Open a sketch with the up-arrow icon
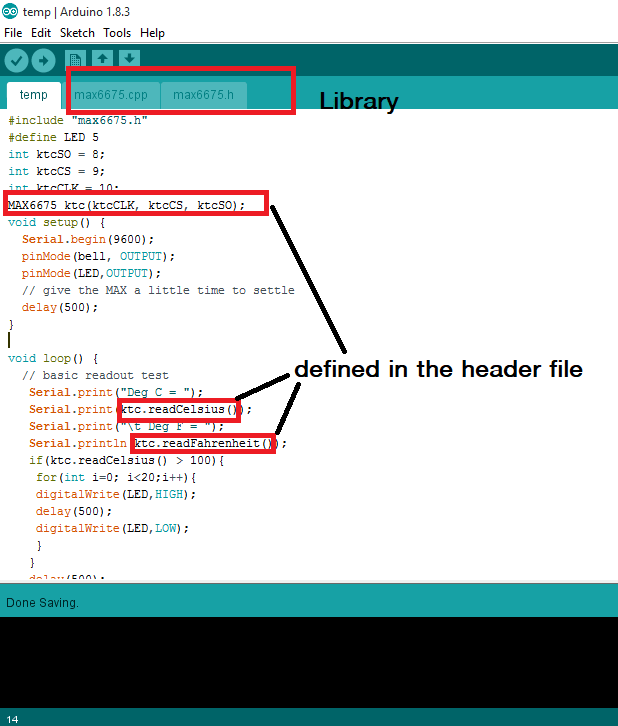This screenshot has height=726, width=618. [x=102, y=59]
